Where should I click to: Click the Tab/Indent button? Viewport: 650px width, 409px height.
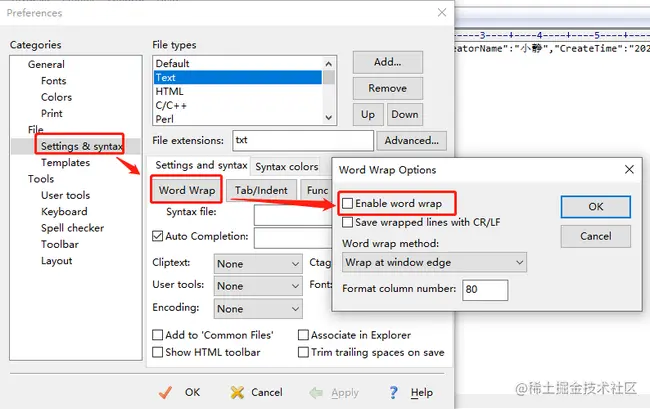tap(261, 190)
